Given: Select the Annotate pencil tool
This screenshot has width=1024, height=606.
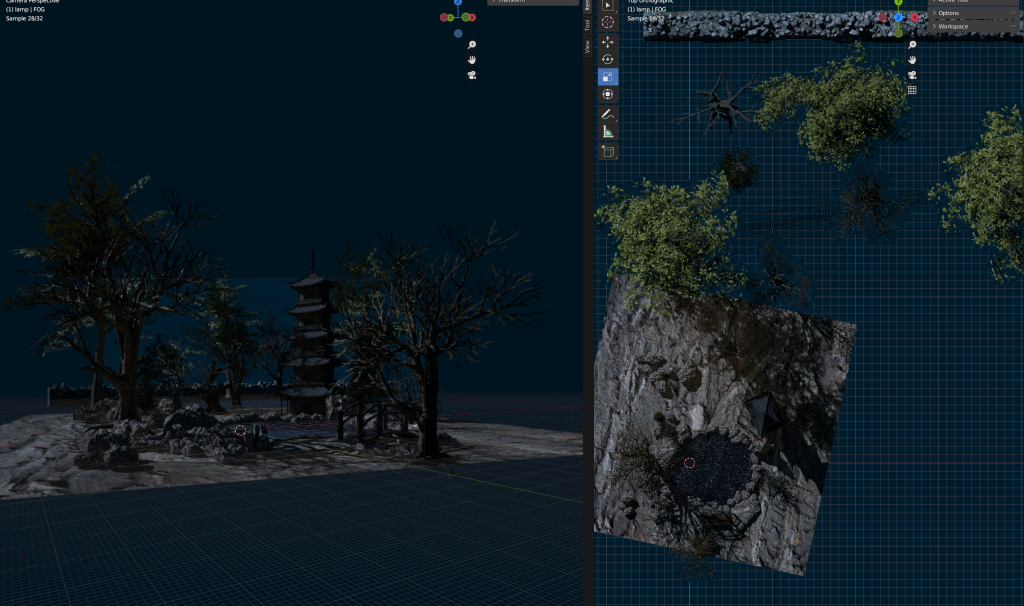Looking at the screenshot, I should point(607,114).
